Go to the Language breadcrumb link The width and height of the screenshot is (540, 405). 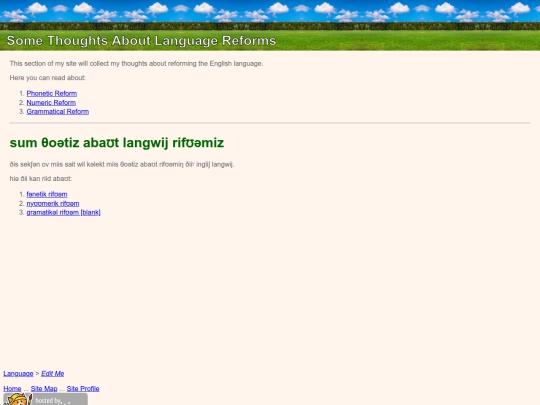[x=18, y=374]
